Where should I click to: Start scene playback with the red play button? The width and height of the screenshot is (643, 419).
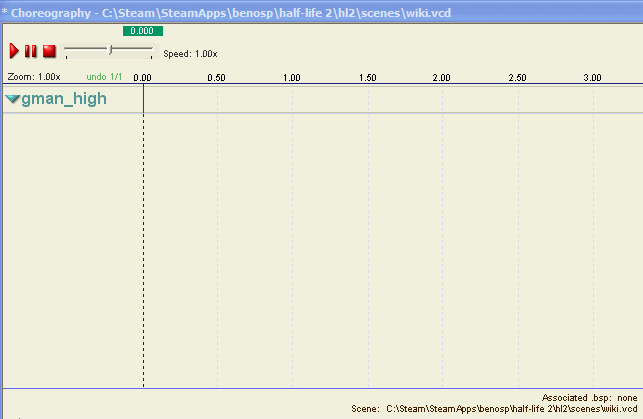pyautogui.click(x=14, y=51)
